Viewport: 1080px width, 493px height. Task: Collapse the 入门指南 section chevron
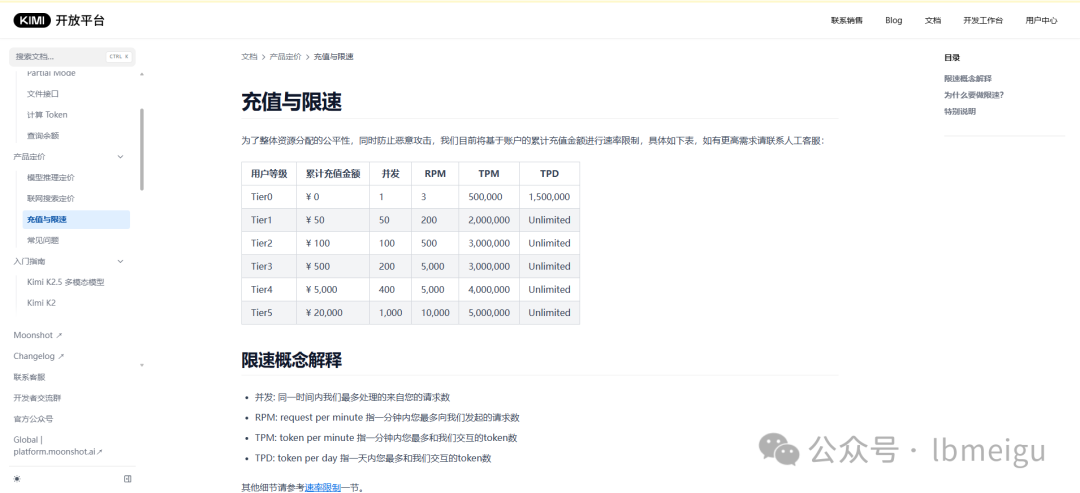(121, 261)
